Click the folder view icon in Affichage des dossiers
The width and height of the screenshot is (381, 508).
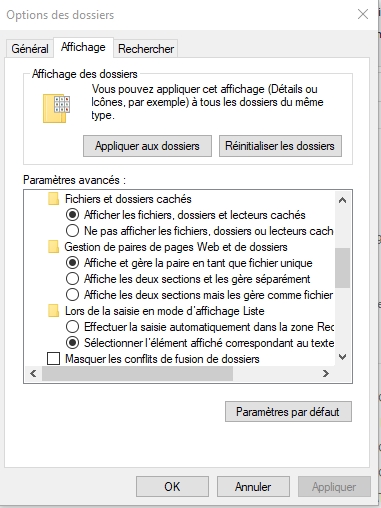click(56, 108)
